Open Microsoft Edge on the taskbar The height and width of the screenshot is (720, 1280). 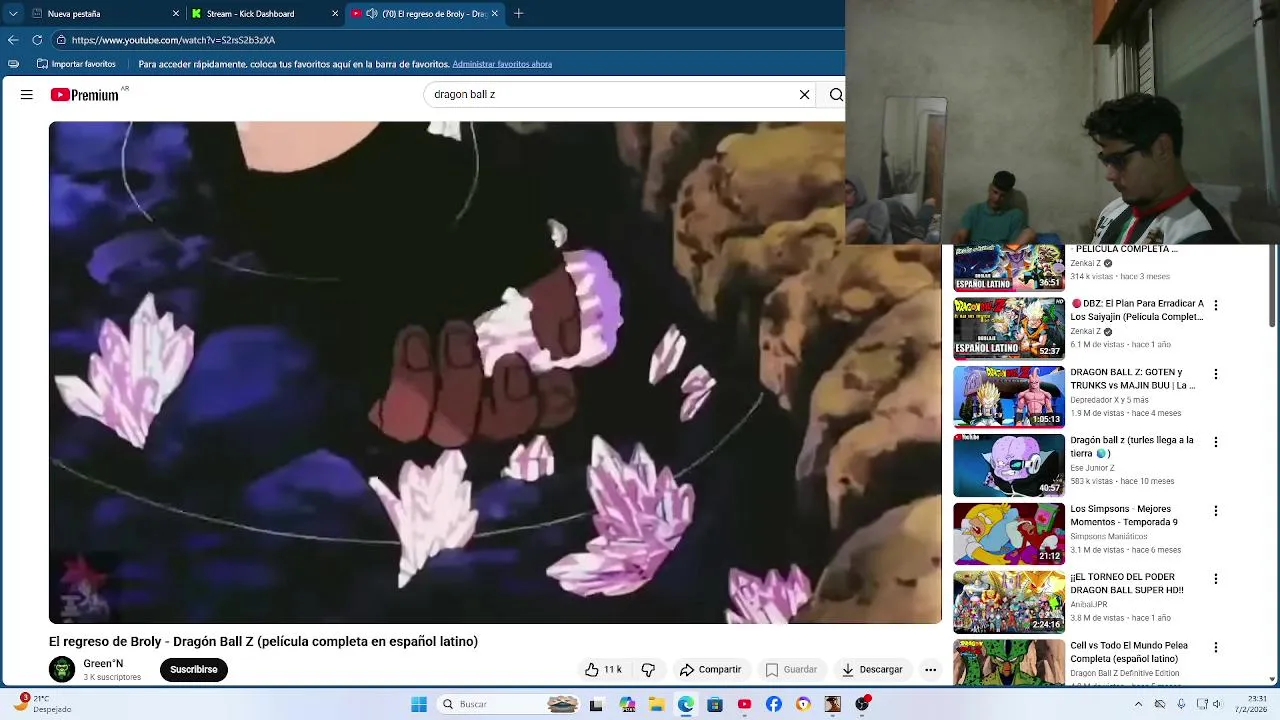point(686,704)
